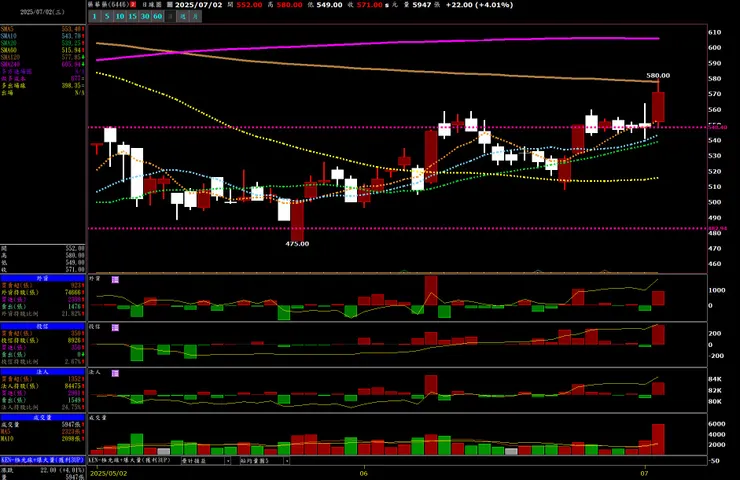Select the blue 法人 panel header
740x480 pixels.
[x=42, y=372]
